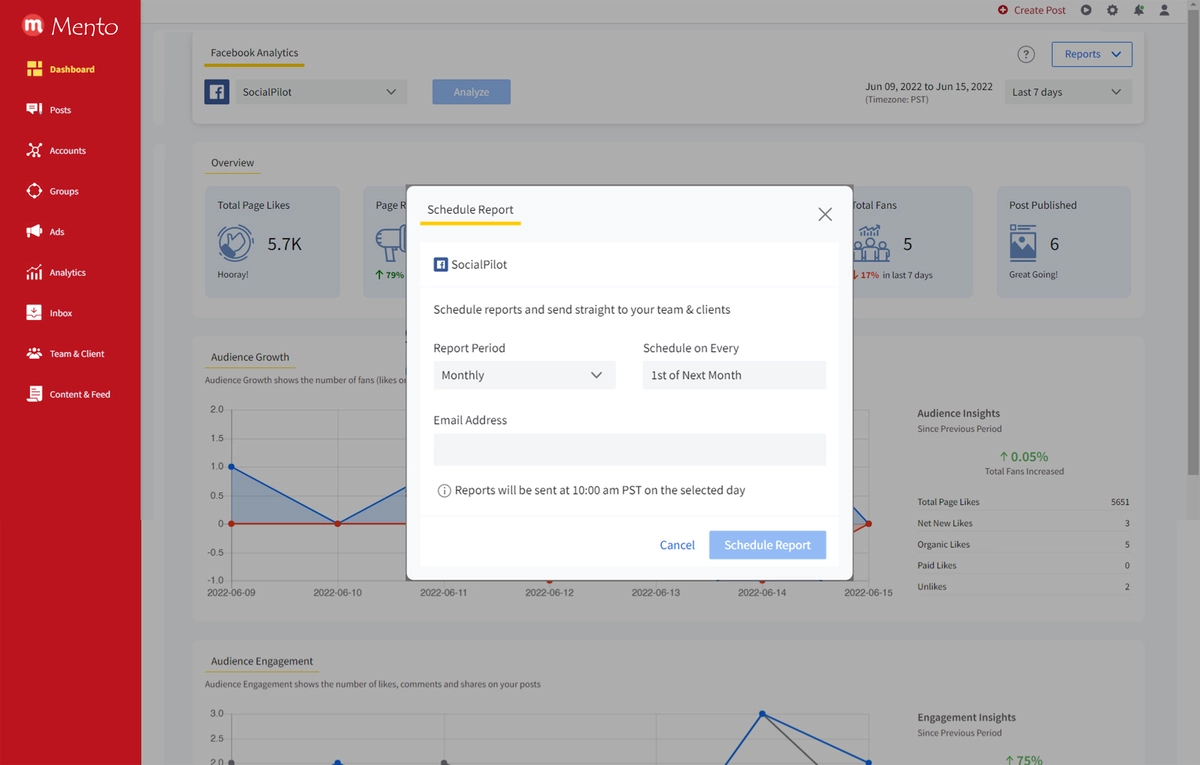The height and width of the screenshot is (765, 1200).
Task: Open Posts via its sidebar icon
Action: [34, 109]
